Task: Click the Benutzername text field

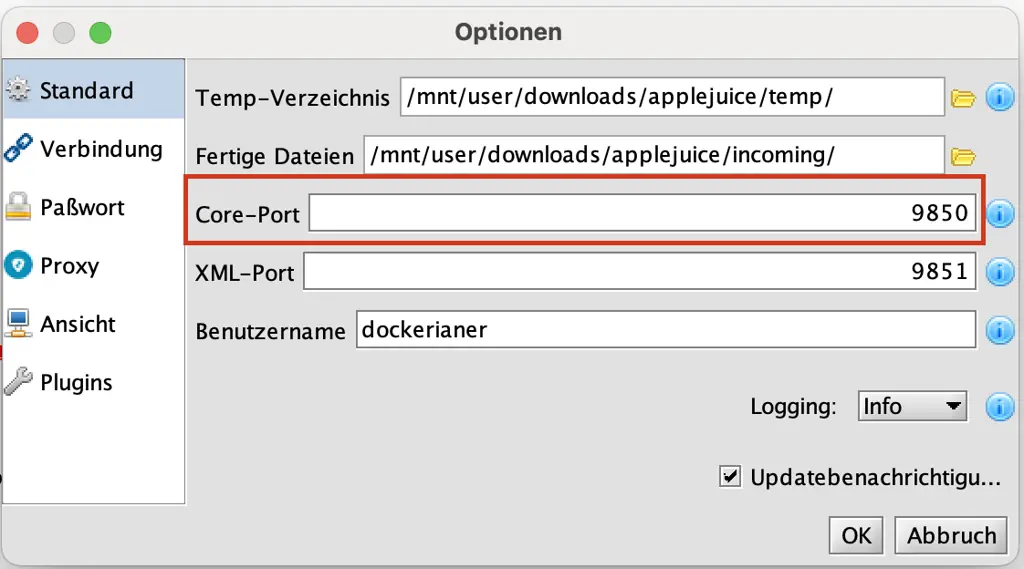Action: click(665, 330)
